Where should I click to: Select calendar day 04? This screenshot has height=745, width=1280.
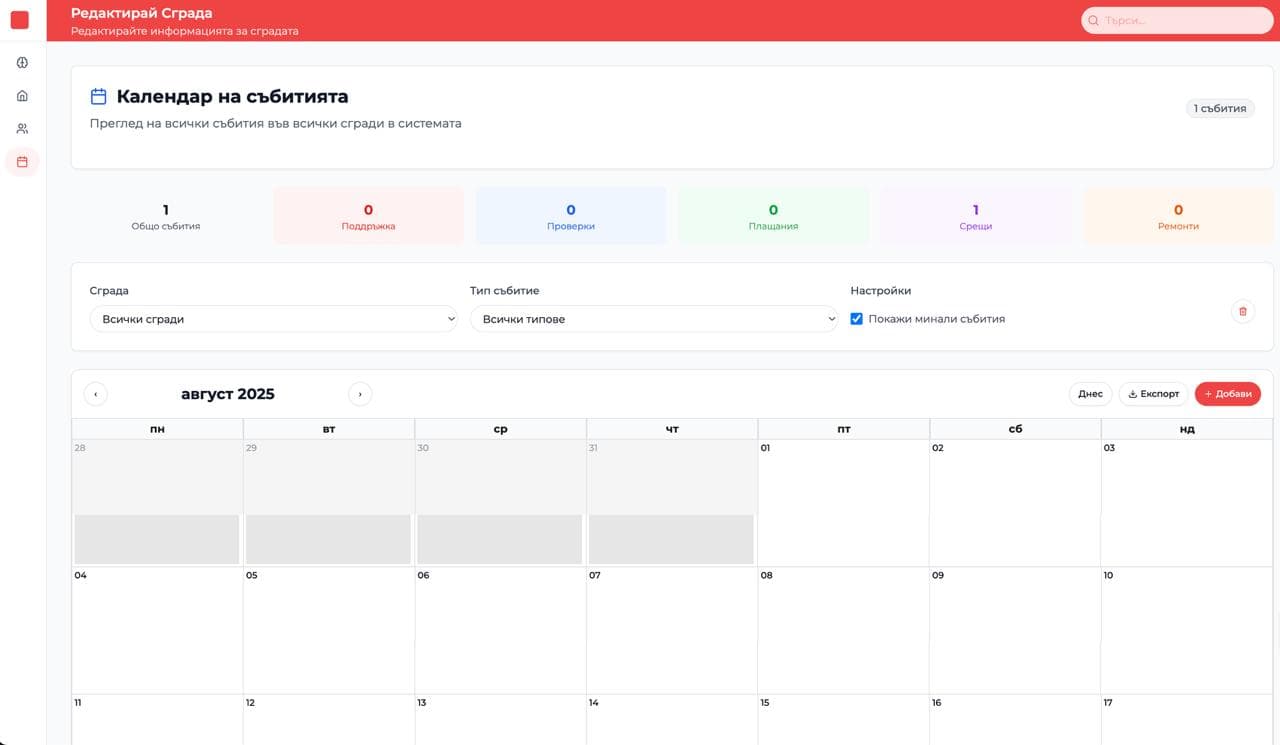(x=157, y=630)
